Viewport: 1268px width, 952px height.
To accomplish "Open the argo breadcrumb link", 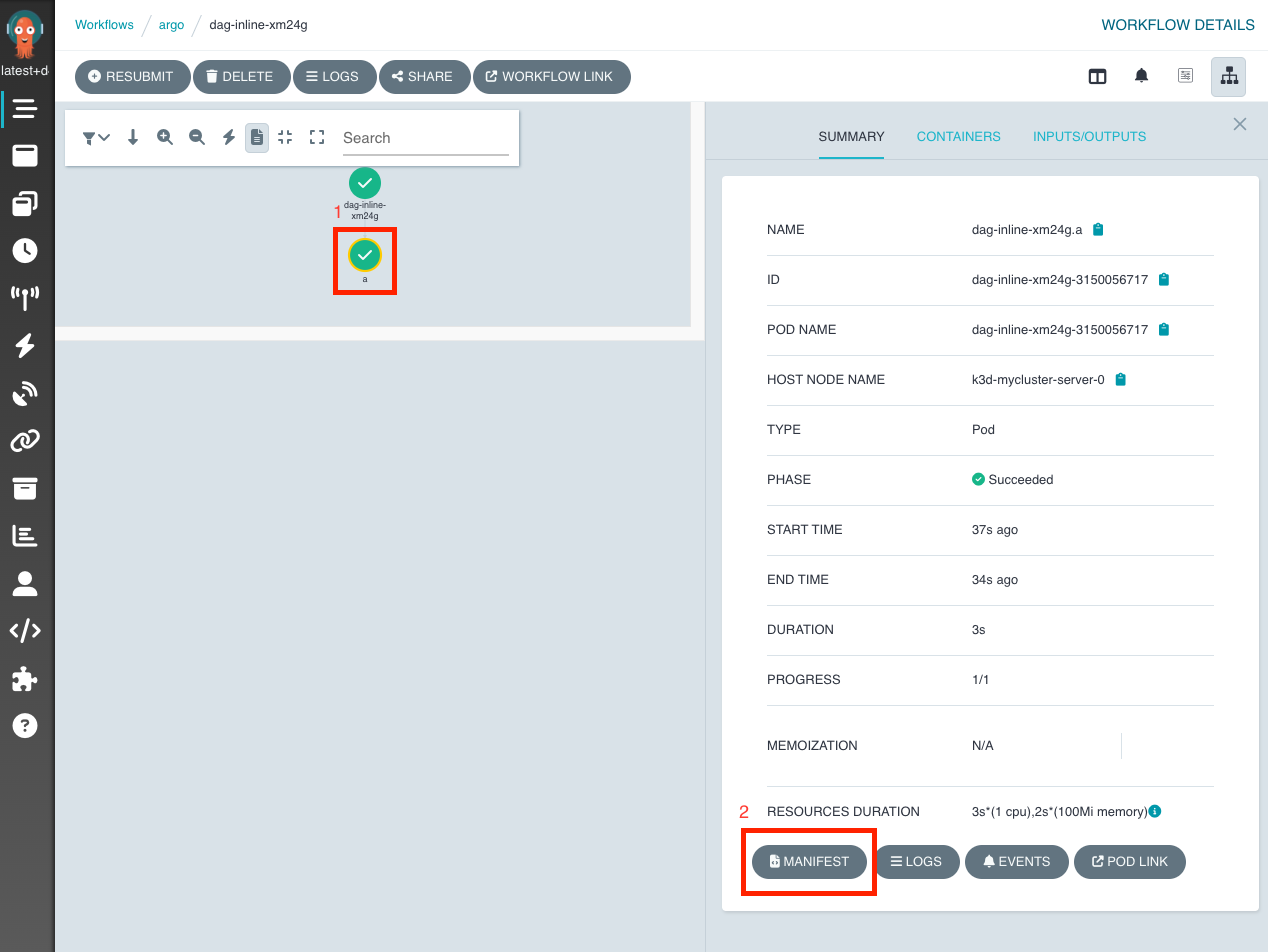I will (x=171, y=25).
